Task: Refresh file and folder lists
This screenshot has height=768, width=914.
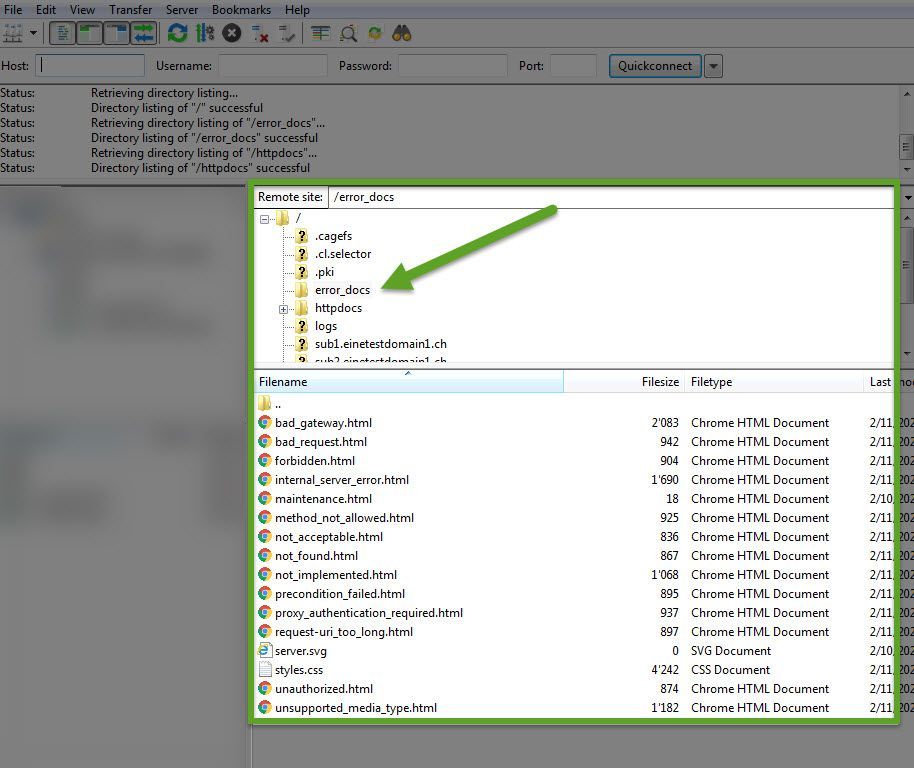Action: coord(177,33)
